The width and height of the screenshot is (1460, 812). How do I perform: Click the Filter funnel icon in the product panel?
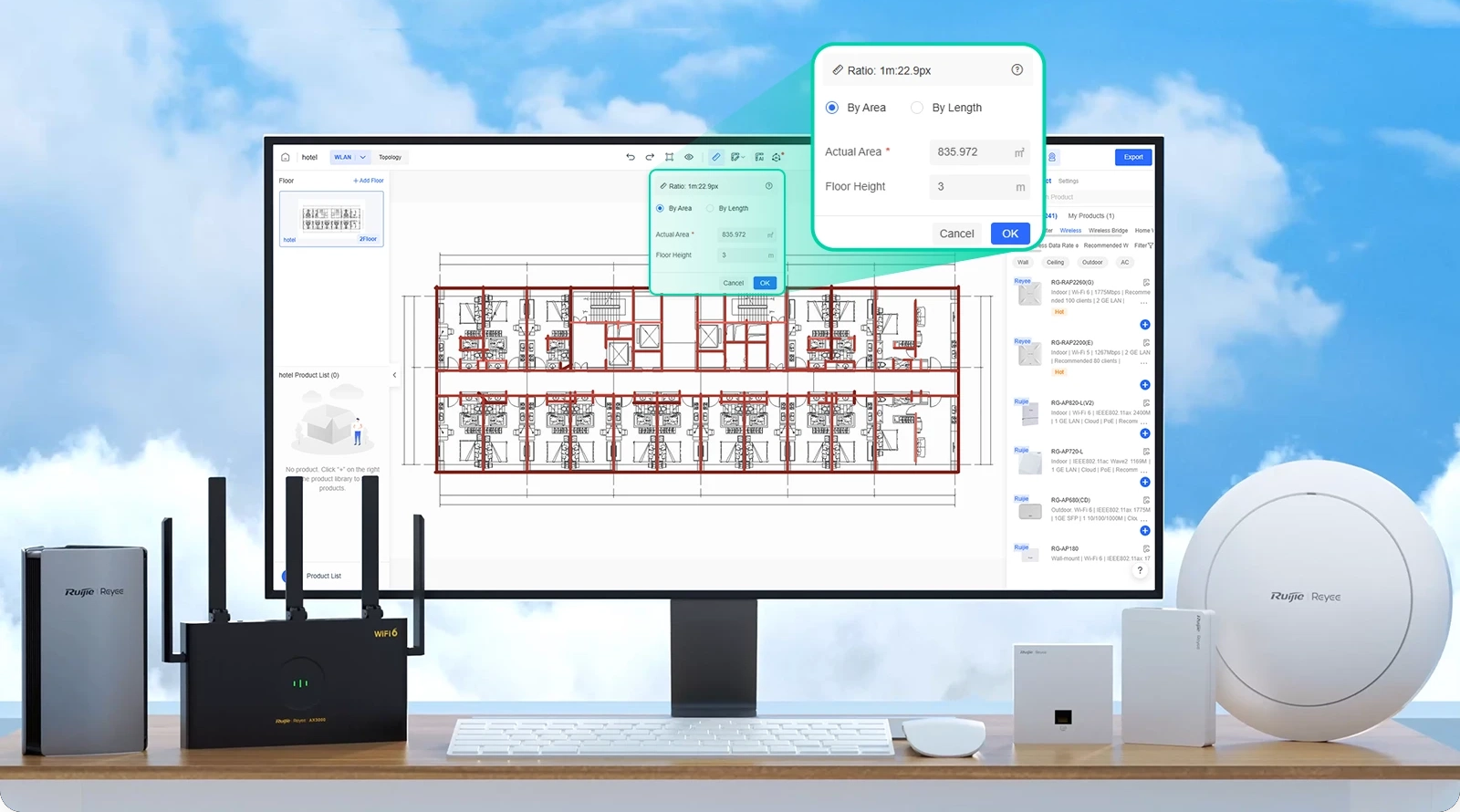point(1150,245)
